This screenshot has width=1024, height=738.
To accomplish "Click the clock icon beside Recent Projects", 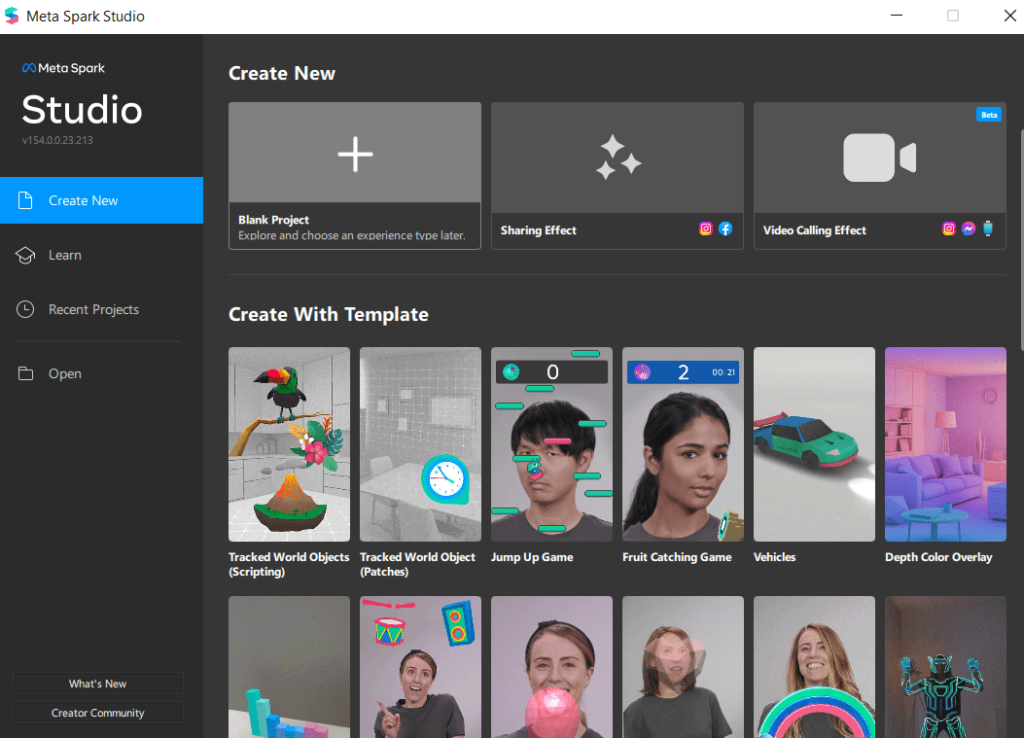I will coord(24,309).
